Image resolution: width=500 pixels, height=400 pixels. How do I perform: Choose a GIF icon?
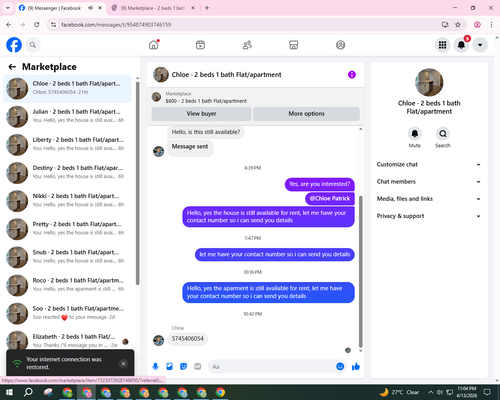pos(198,367)
